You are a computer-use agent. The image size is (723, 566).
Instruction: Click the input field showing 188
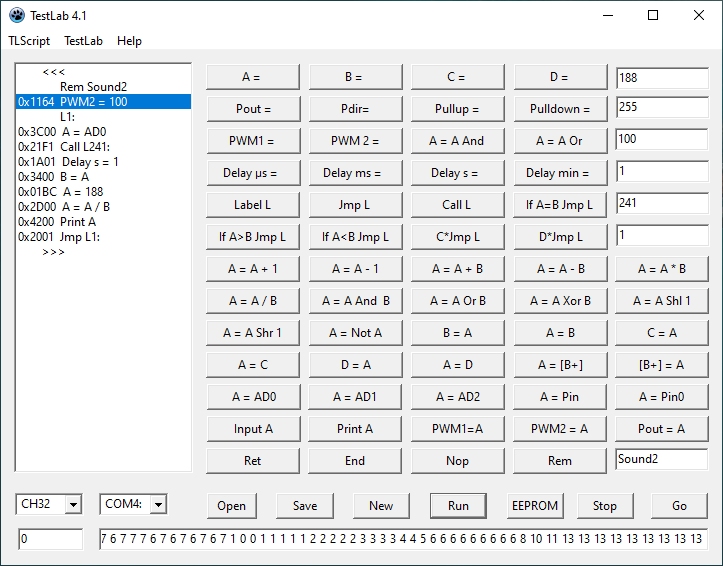[661, 77]
